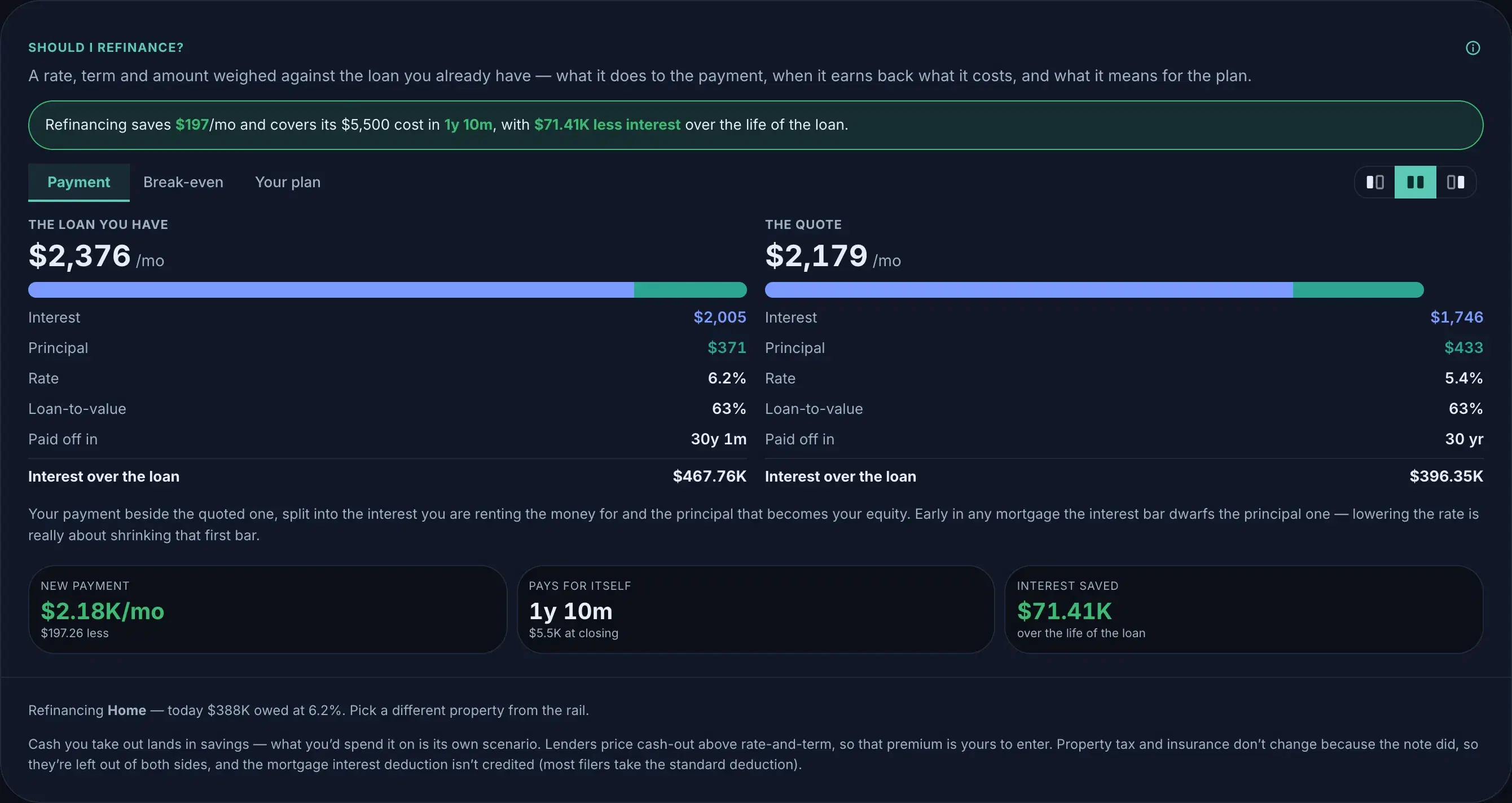Click the green refinancing savings summary banner
The width and height of the screenshot is (1512, 803).
[756, 125]
